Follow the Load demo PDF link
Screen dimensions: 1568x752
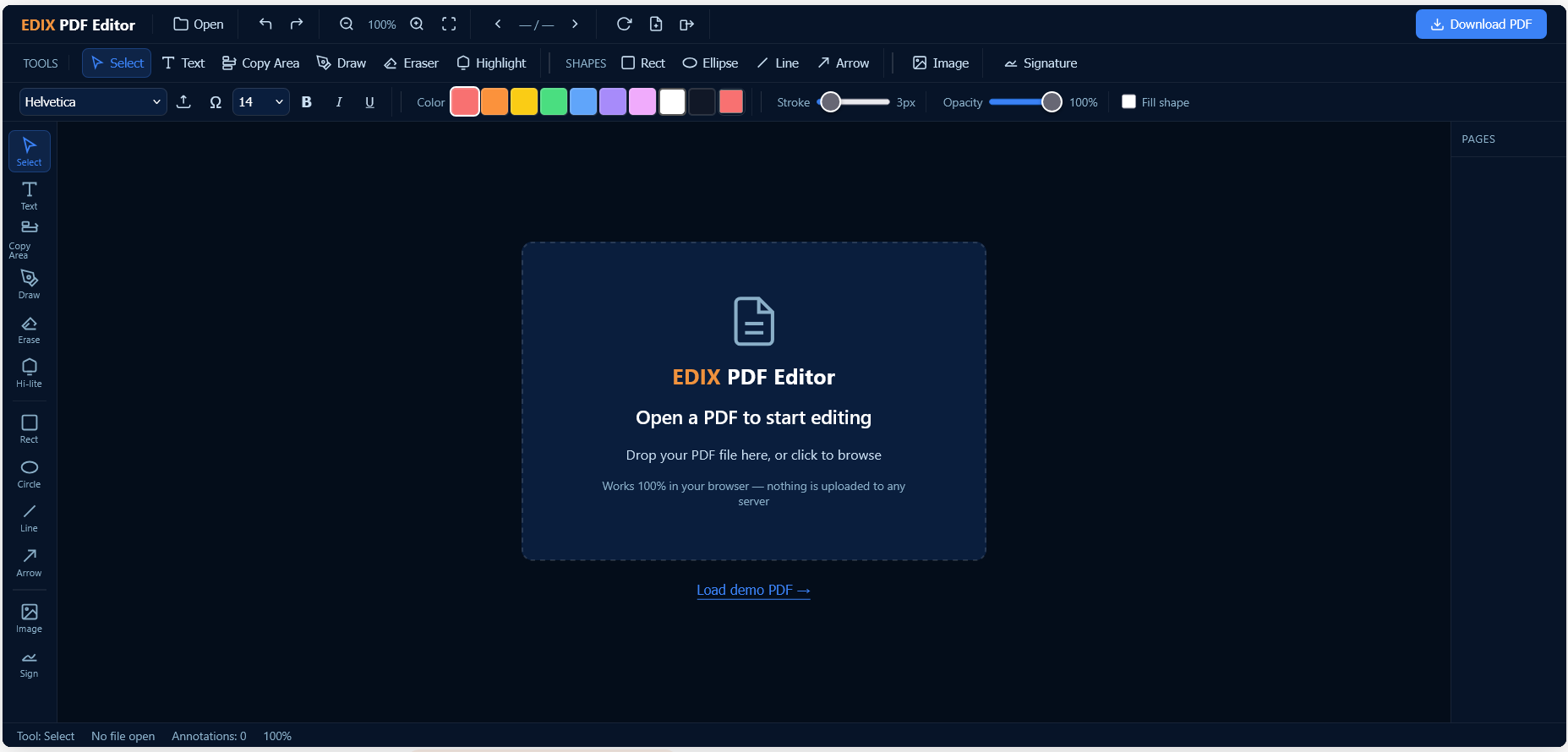pos(753,590)
